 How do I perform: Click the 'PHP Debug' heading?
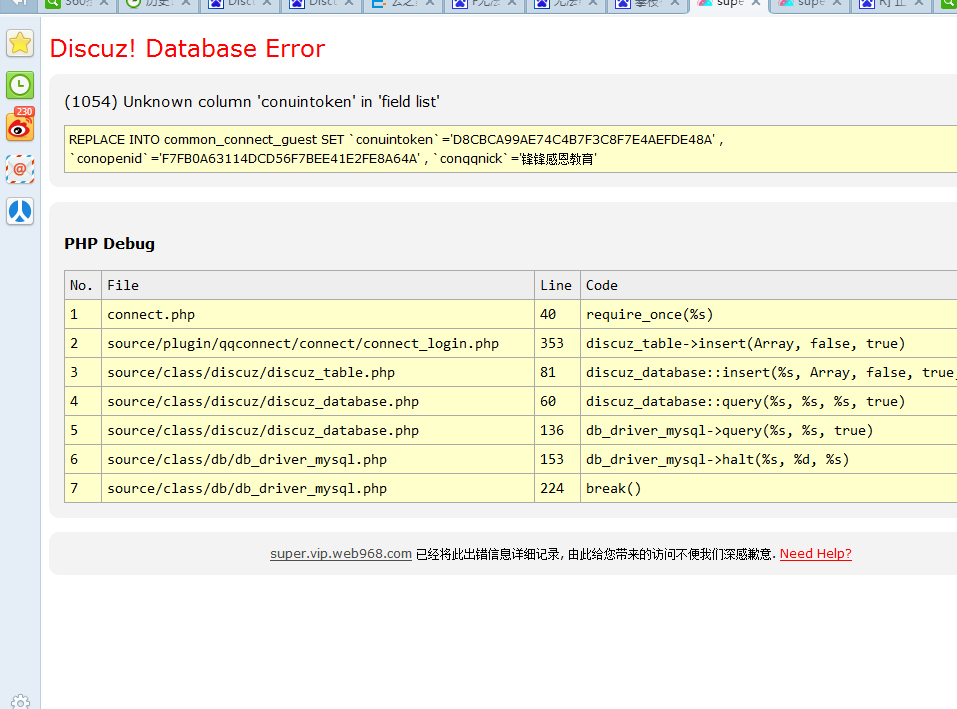(x=110, y=243)
